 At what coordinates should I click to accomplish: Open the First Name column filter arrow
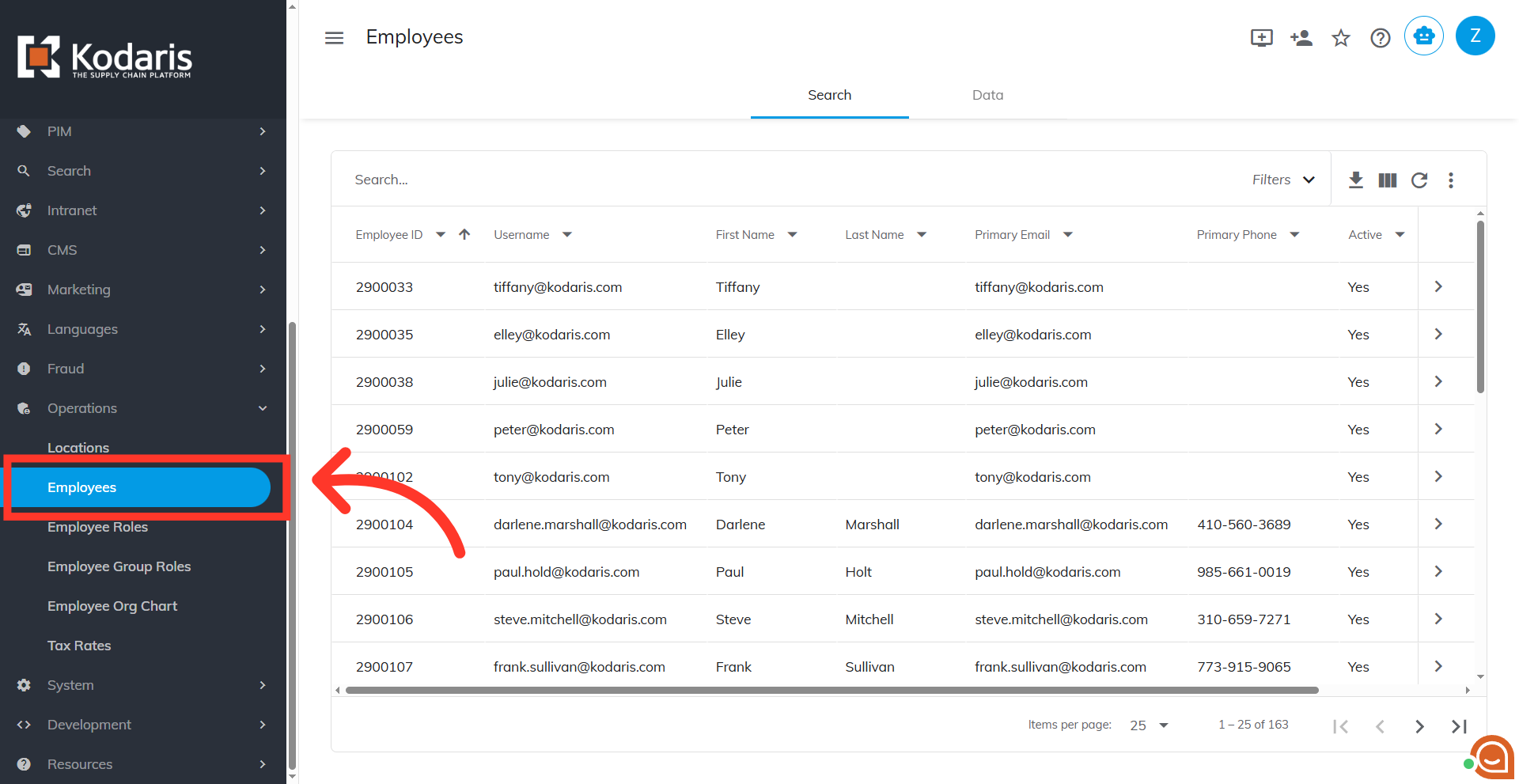(x=792, y=234)
